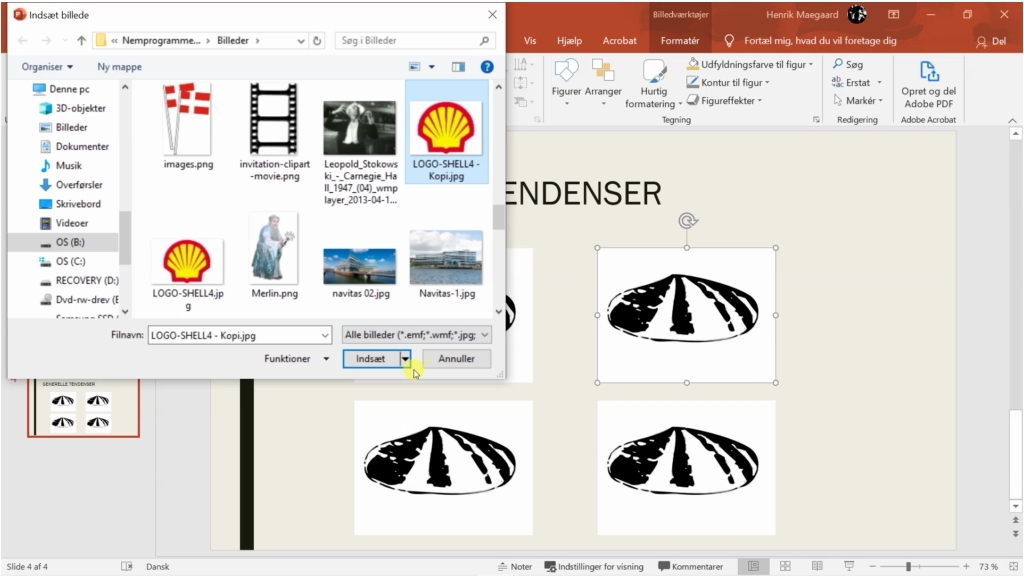This screenshot has width=1024, height=577.
Task: Switch to reading view
Action: pos(817,567)
